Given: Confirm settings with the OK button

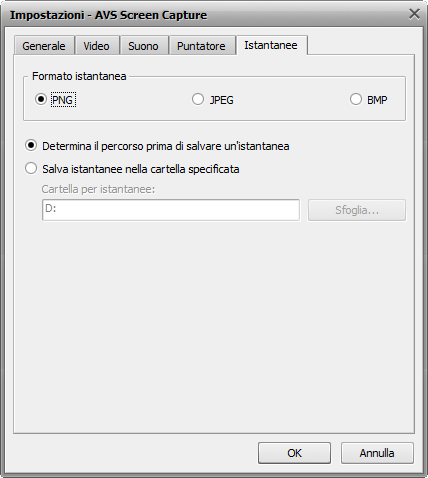Looking at the screenshot, I should click(294, 453).
